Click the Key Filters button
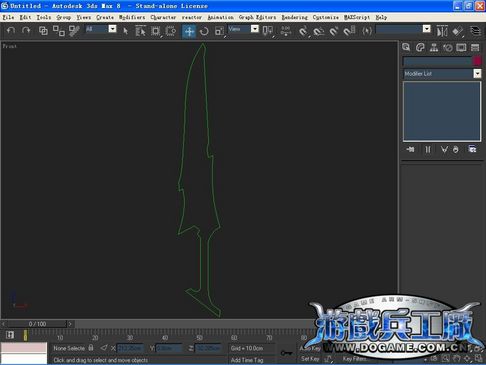This screenshot has width=486, height=365. tap(354, 359)
